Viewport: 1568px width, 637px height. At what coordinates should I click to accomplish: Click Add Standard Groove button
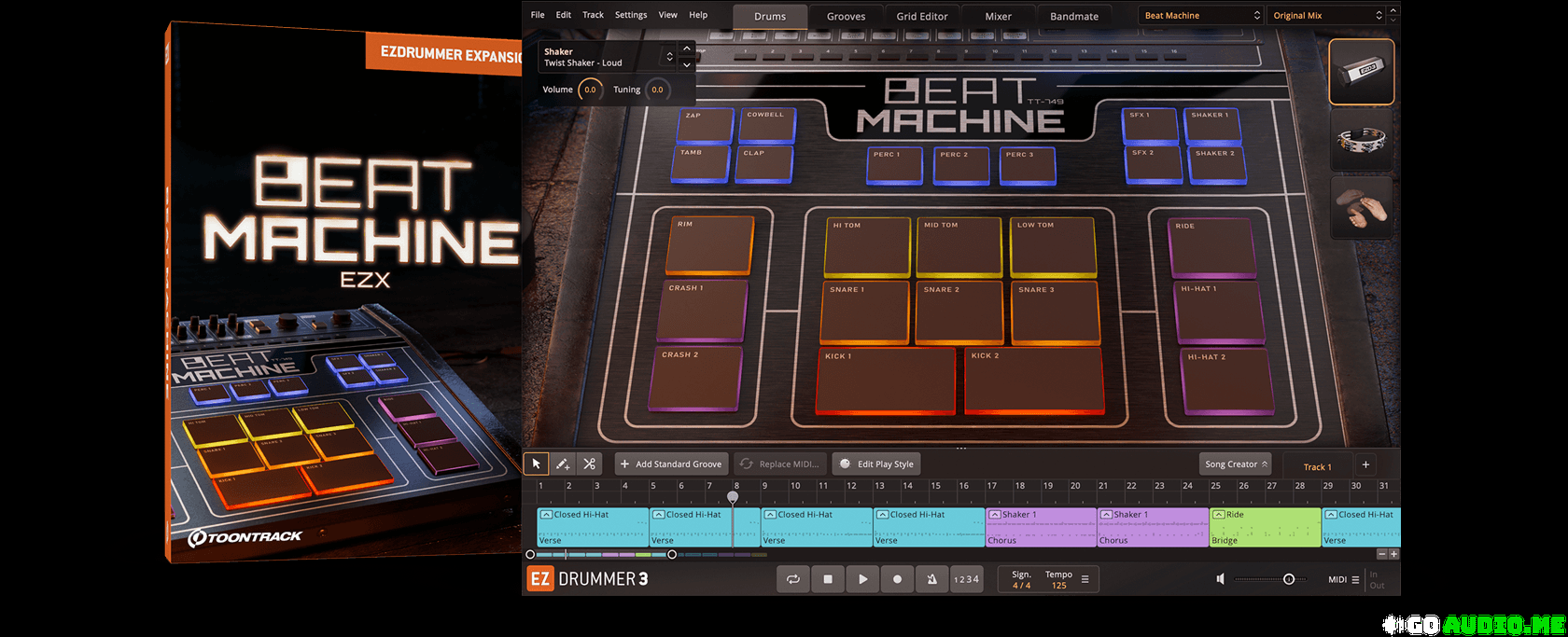coord(671,464)
